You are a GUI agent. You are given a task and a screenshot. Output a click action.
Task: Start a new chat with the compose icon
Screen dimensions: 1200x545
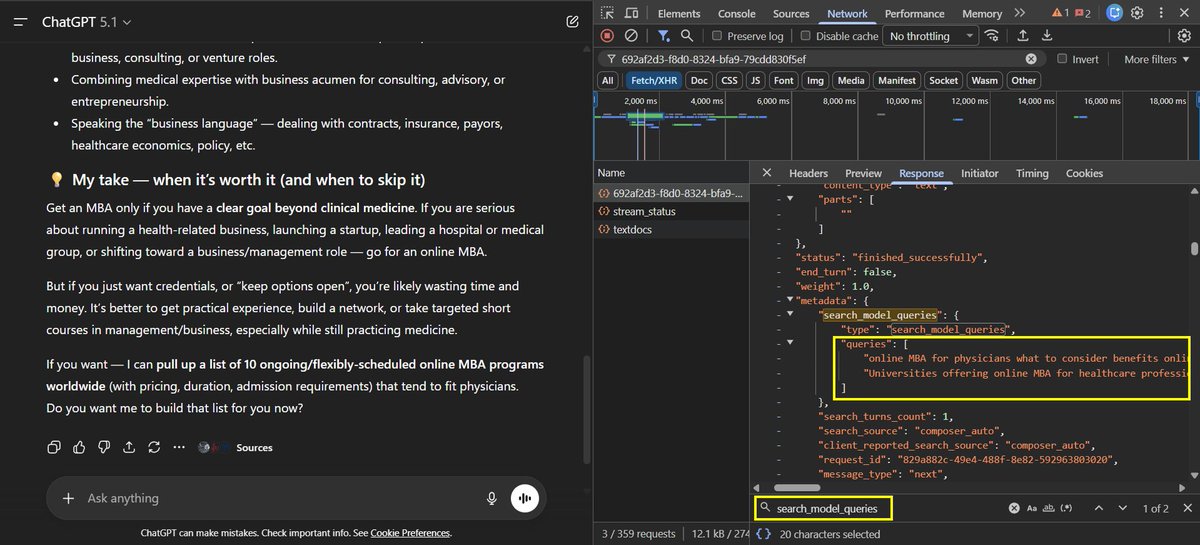[x=572, y=21]
